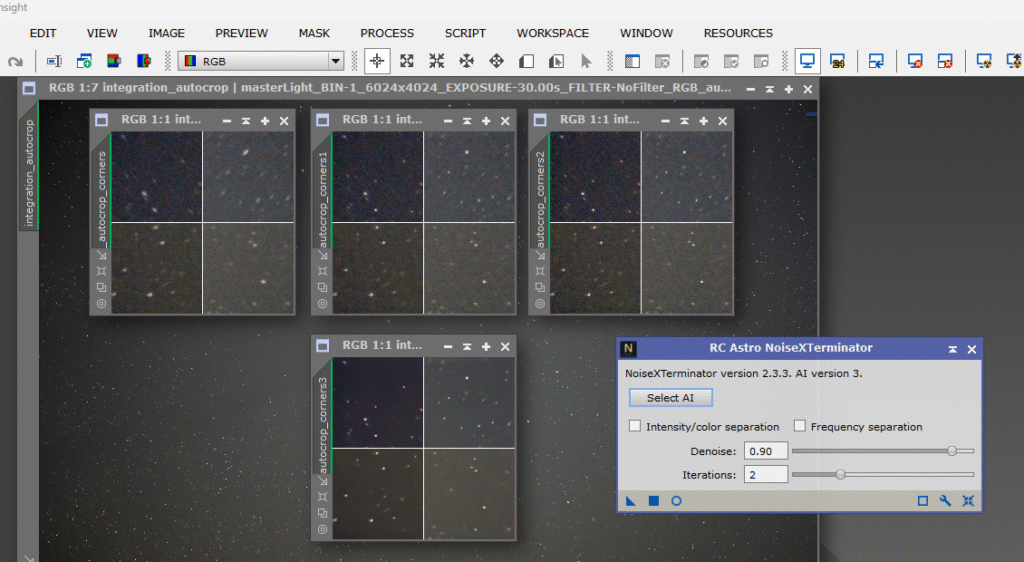The width and height of the screenshot is (1024, 562).
Task: Open the RGB display channel dropdown
Action: pos(261,61)
